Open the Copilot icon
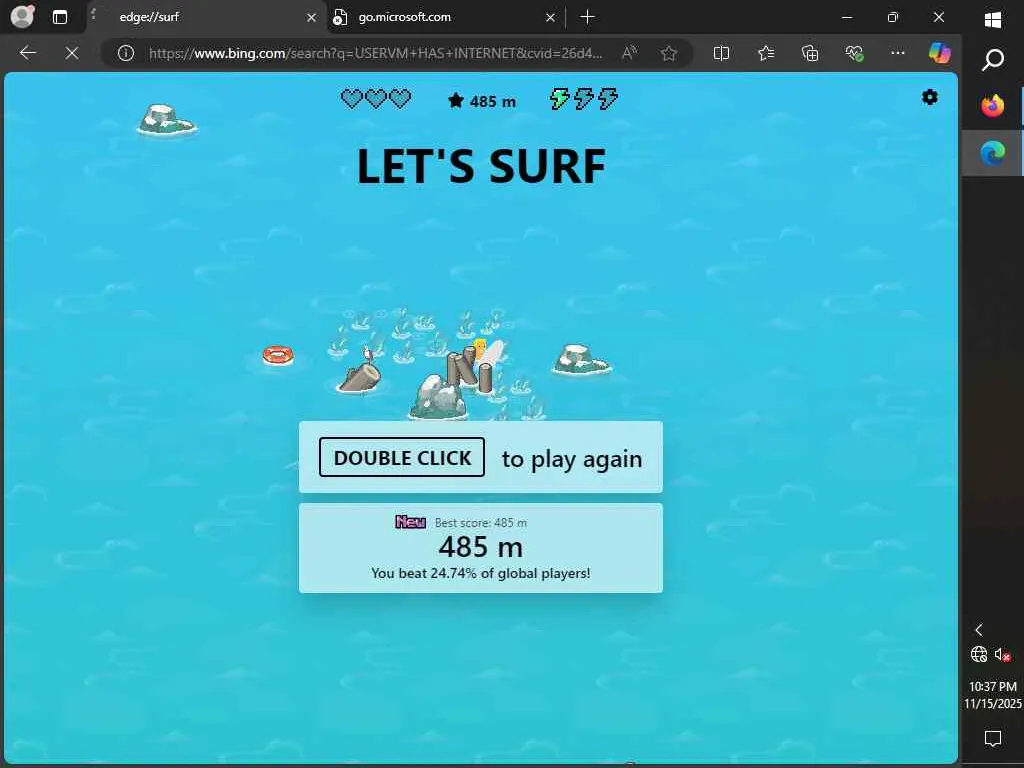 [940, 53]
